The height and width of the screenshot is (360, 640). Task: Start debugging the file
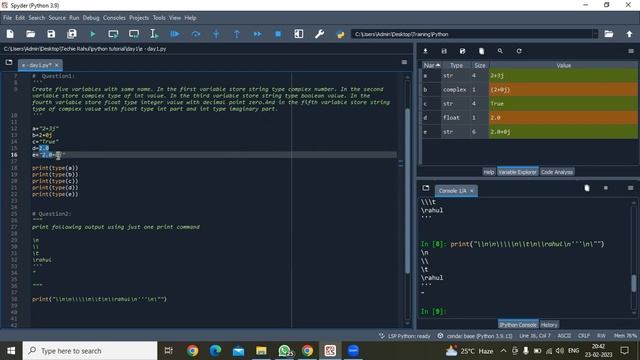(175, 34)
